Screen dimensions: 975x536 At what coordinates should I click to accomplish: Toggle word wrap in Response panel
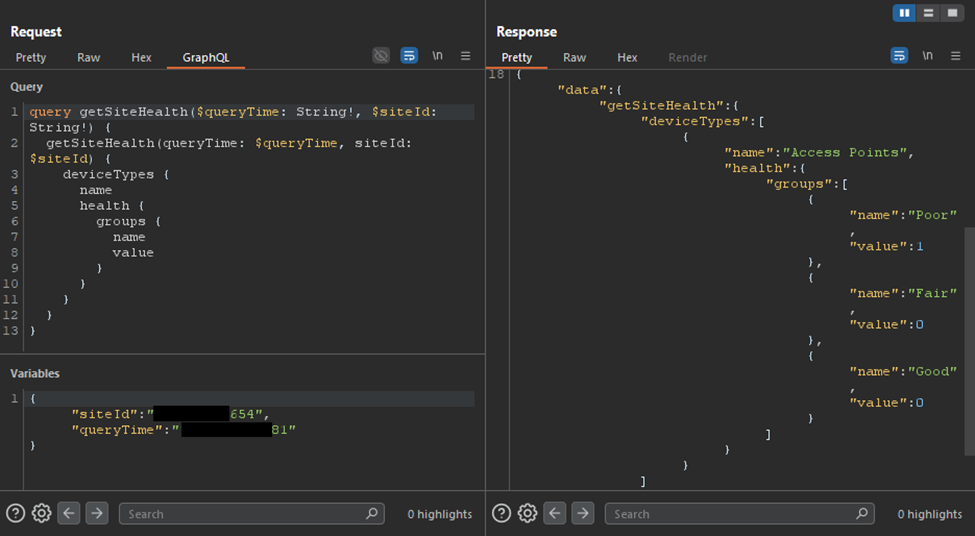[899, 55]
